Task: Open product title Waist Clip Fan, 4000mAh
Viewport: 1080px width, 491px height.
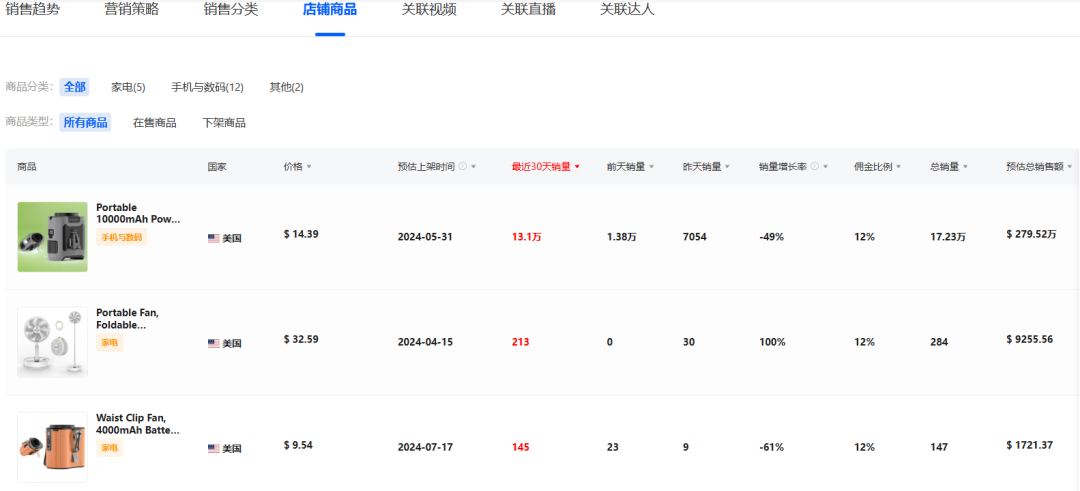Action: (138, 424)
